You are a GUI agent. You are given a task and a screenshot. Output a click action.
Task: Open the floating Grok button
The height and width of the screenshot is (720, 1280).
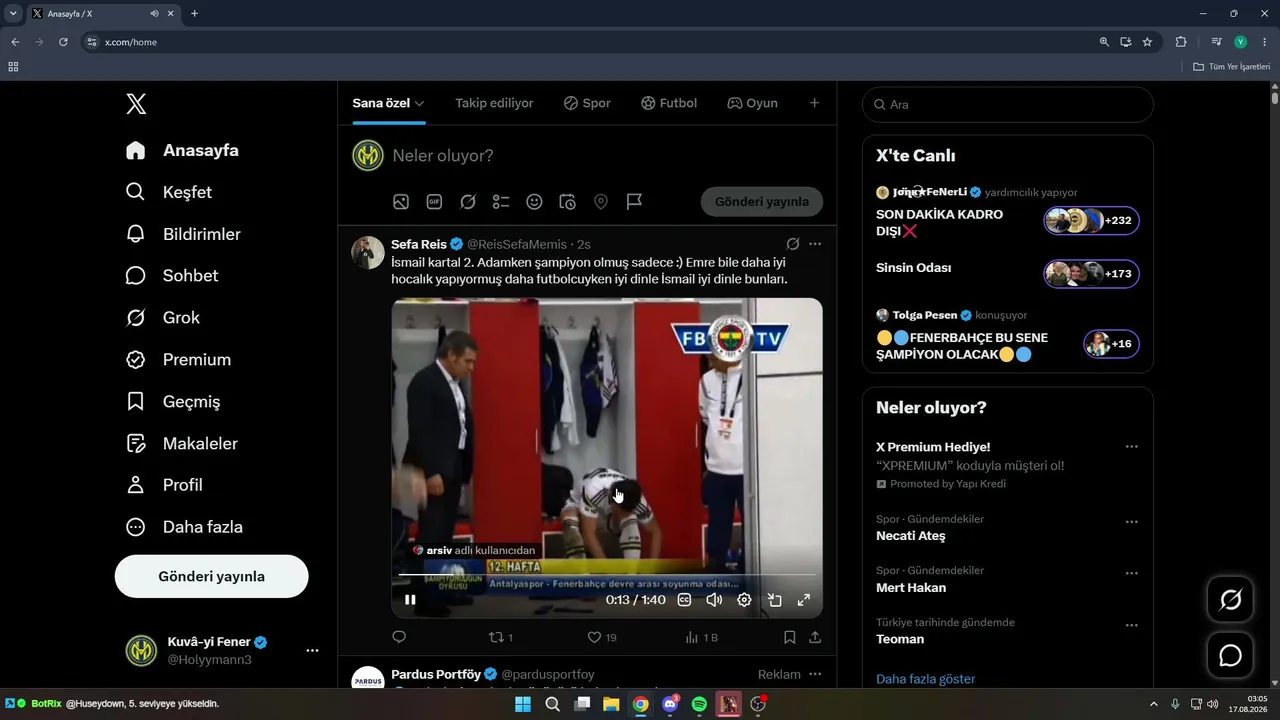[x=1231, y=599]
